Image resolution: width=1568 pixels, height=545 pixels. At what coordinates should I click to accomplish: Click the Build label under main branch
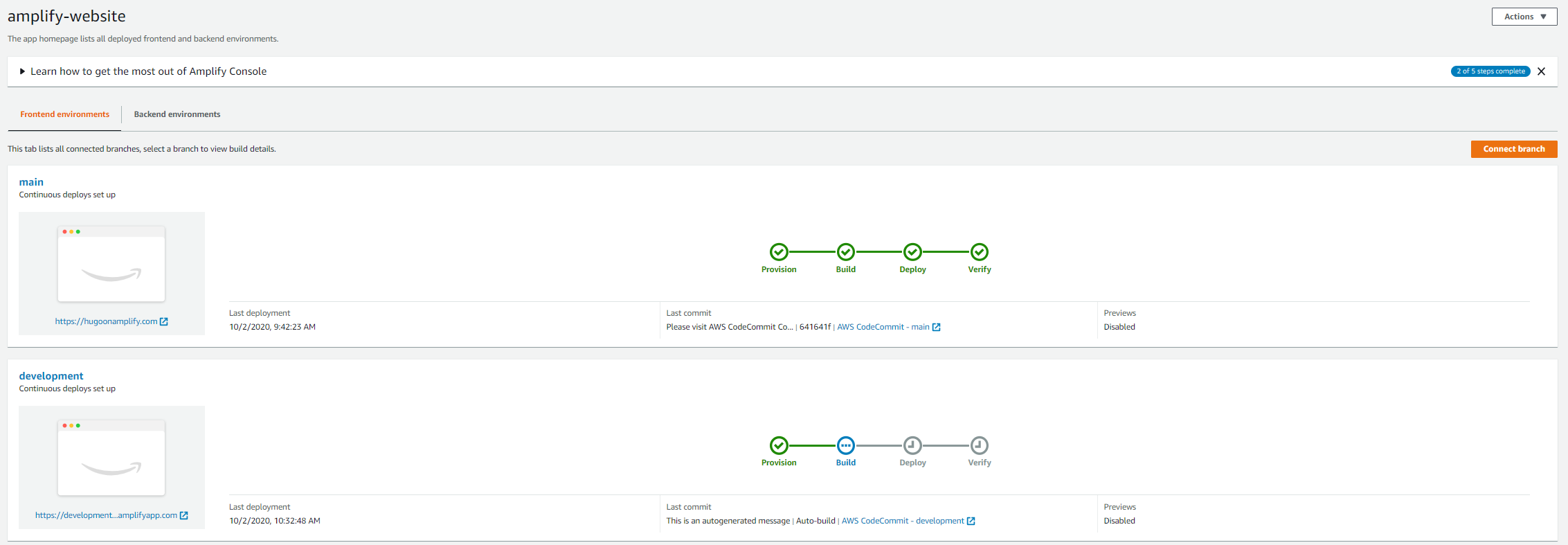[x=846, y=269]
